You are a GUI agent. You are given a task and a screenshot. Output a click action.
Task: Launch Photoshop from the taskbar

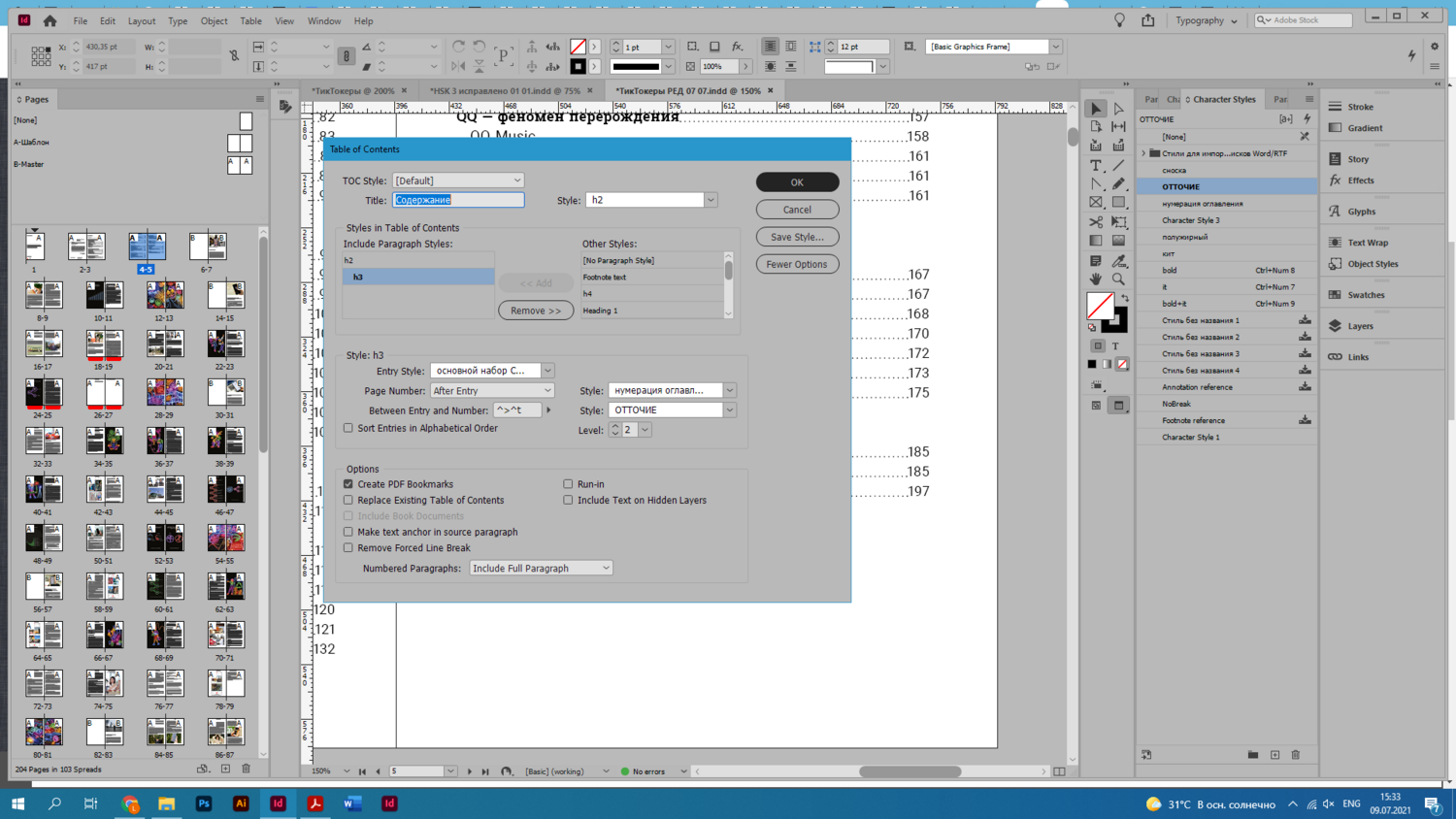click(x=204, y=803)
